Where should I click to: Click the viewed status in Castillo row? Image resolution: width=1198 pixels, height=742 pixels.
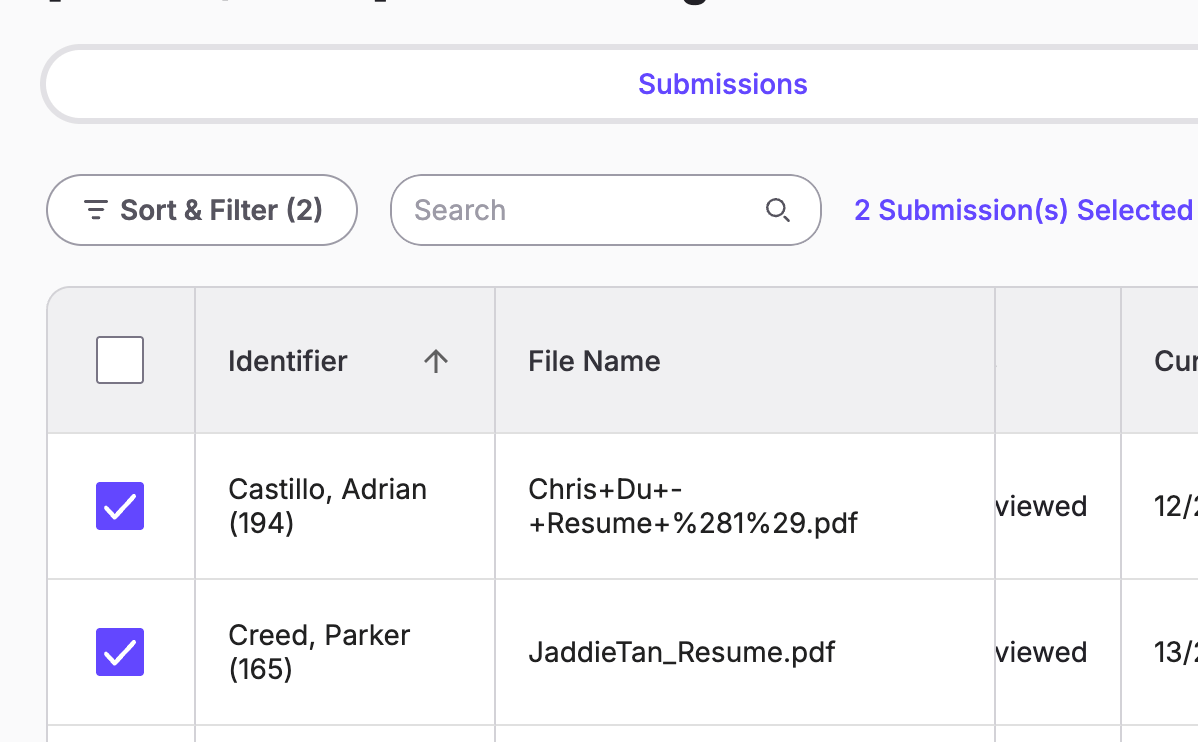1041,506
